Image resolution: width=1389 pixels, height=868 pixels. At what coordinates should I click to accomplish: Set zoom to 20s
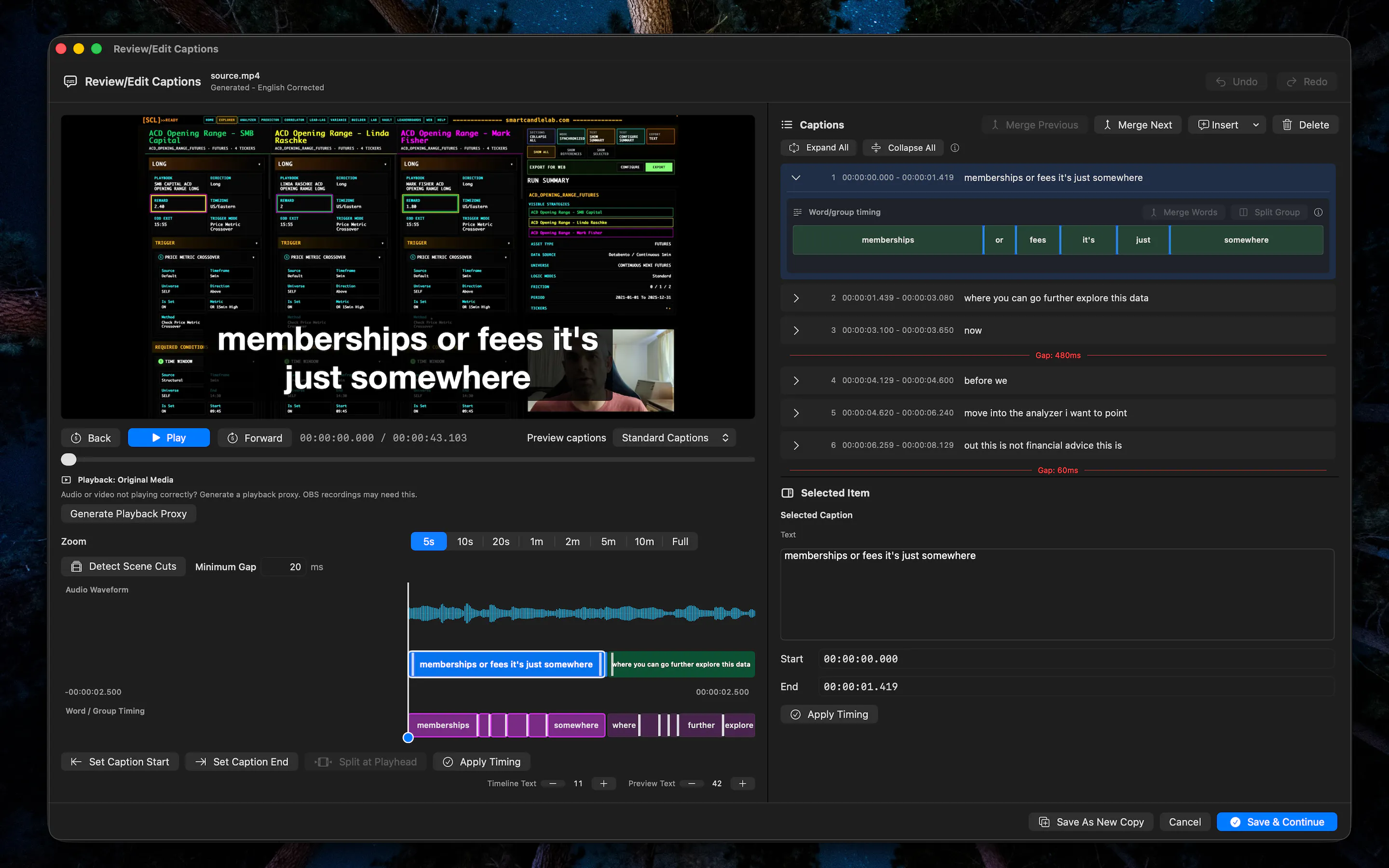pos(501,542)
